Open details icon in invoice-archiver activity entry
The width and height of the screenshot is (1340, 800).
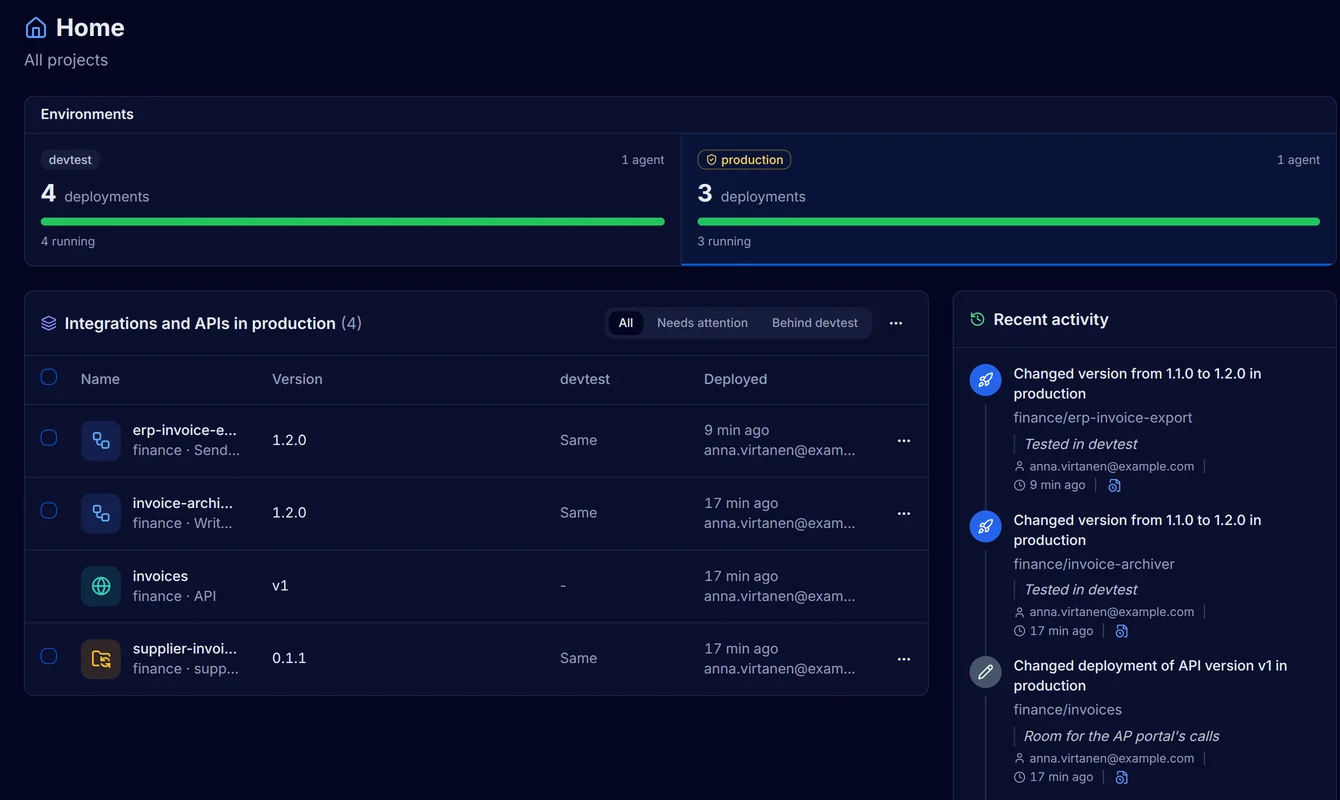(1121, 631)
